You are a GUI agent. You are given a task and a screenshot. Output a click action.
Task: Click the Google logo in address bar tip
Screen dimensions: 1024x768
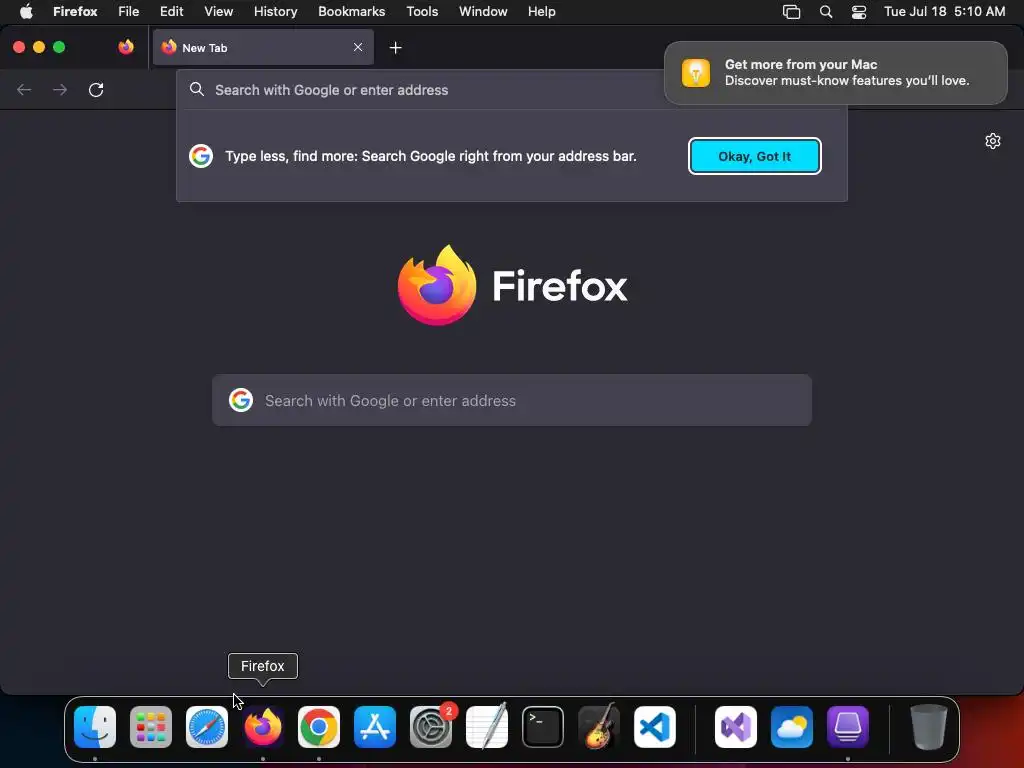201,156
